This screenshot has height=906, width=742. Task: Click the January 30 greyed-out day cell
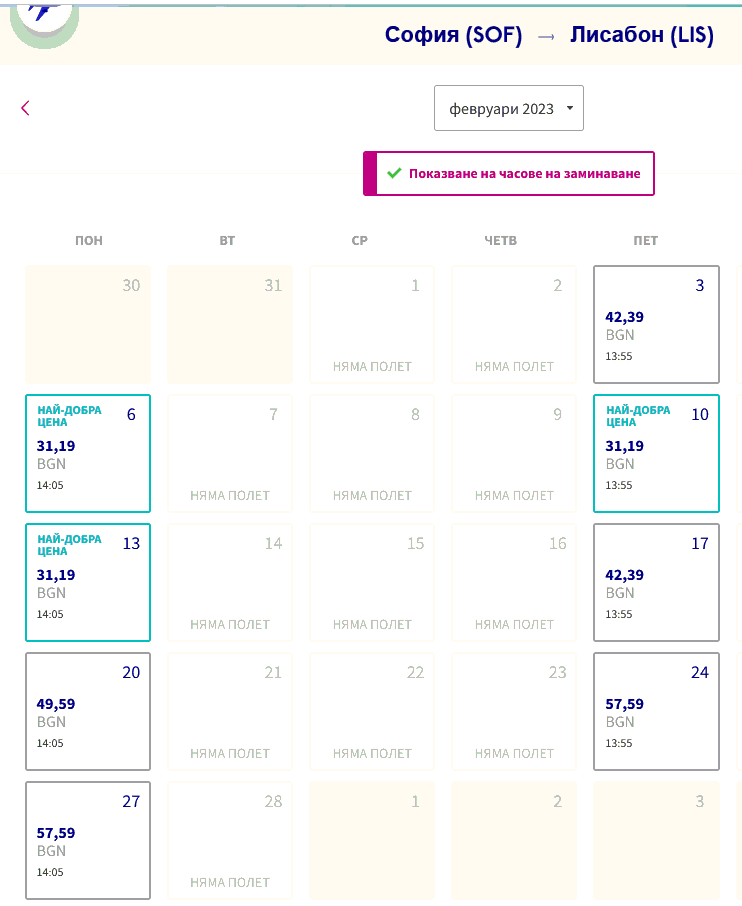pyautogui.click(x=88, y=324)
